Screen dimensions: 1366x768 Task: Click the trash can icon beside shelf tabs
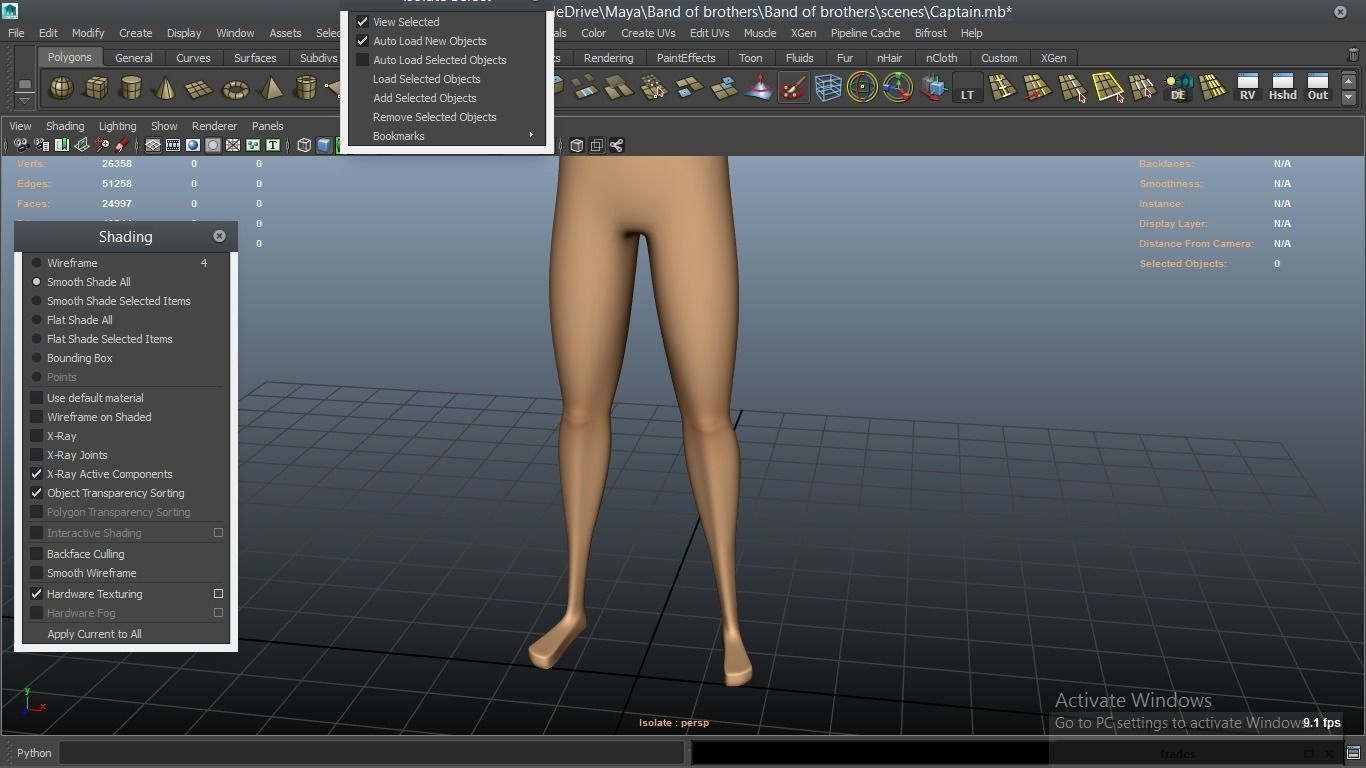1353,56
